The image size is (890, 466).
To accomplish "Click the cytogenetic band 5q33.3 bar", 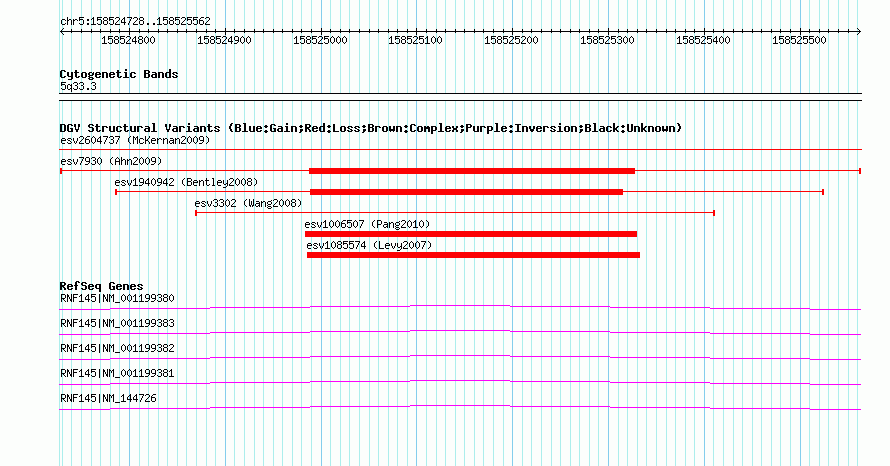I will pos(460,97).
